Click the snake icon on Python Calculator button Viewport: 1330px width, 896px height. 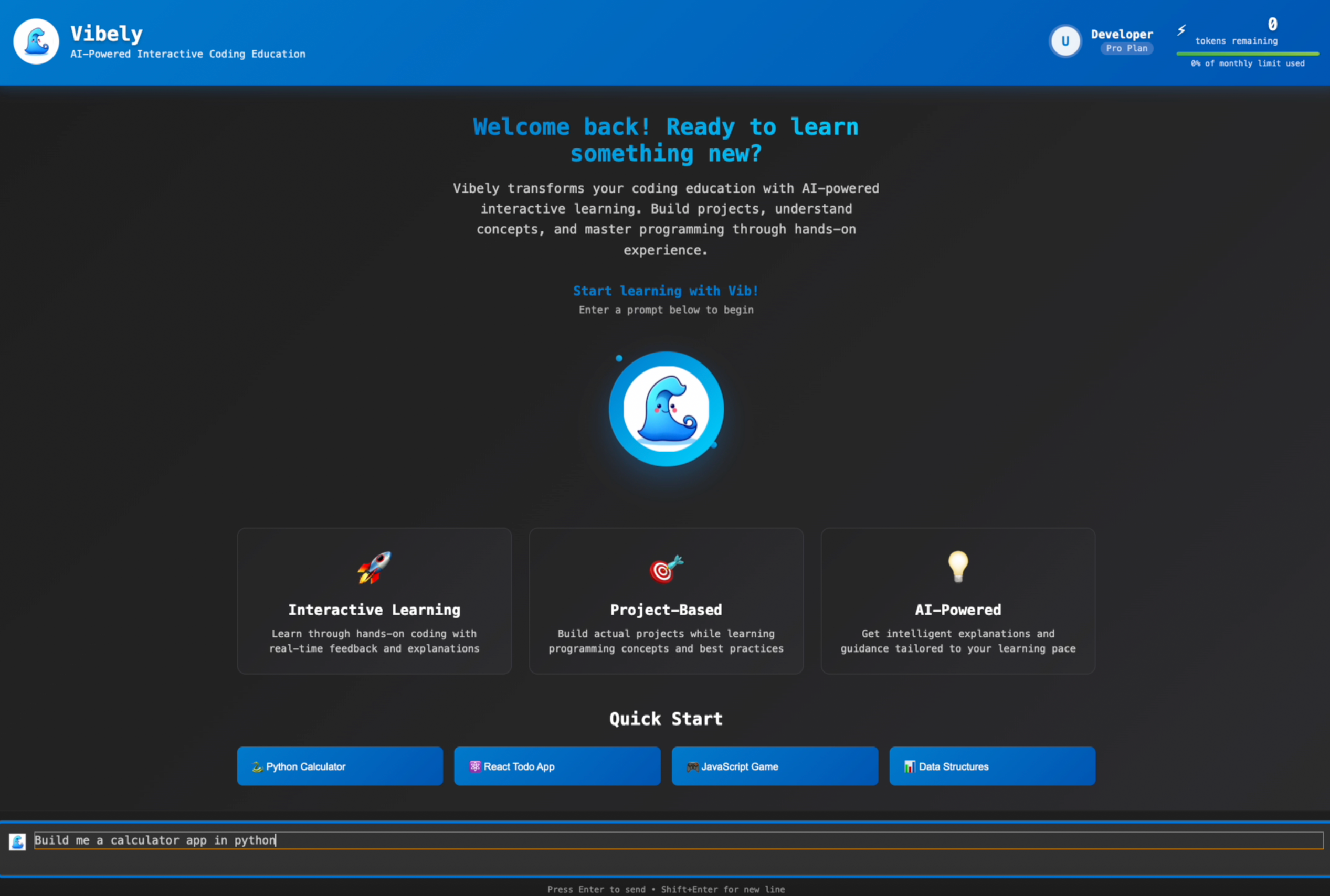(x=257, y=766)
